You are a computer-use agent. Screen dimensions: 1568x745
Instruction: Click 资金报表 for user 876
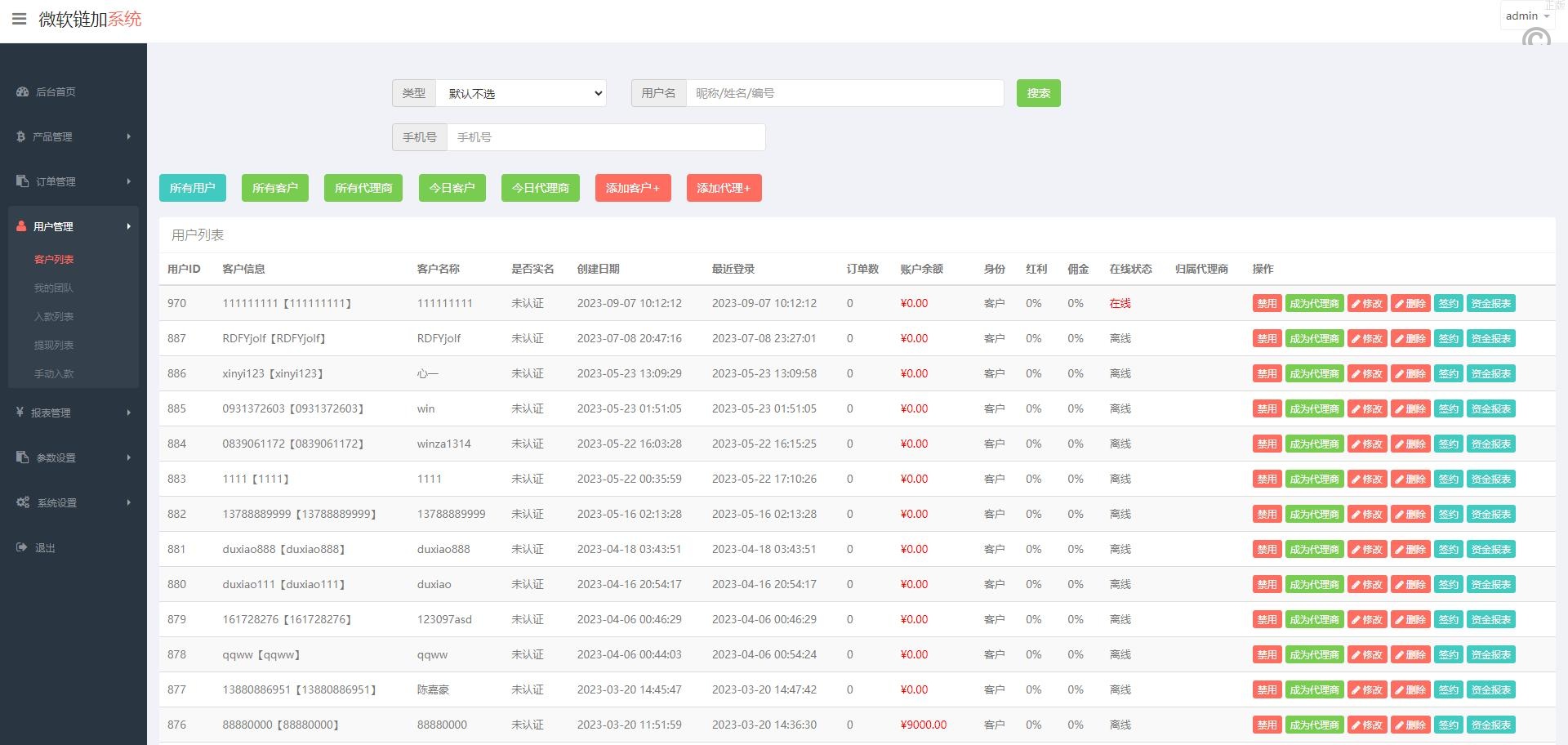[x=1490, y=725]
